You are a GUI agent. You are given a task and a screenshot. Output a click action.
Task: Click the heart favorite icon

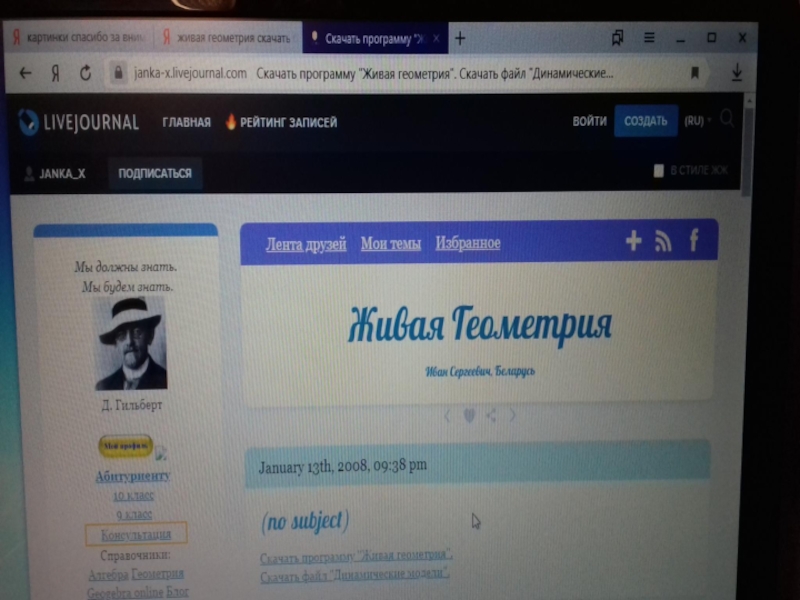pyautogui.click(x=469, y=416)
